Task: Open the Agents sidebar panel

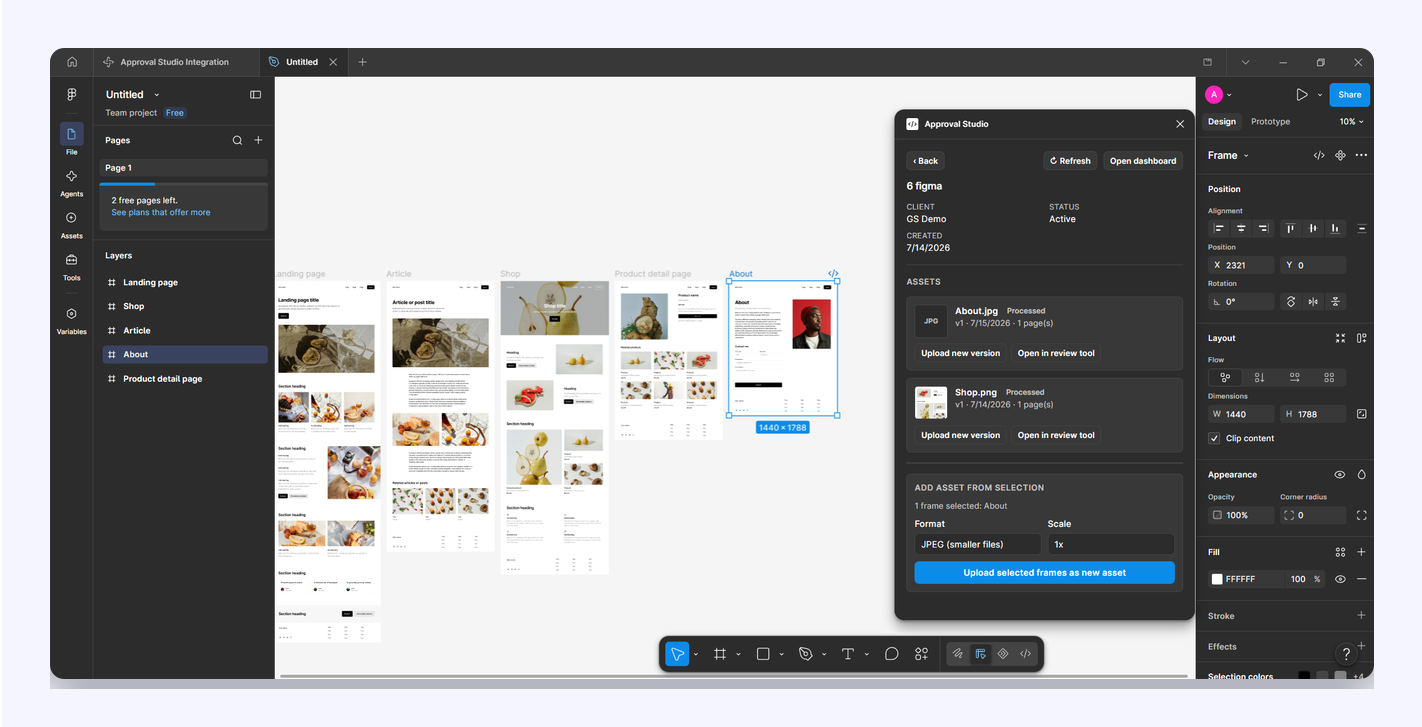Action: [71, 182]
